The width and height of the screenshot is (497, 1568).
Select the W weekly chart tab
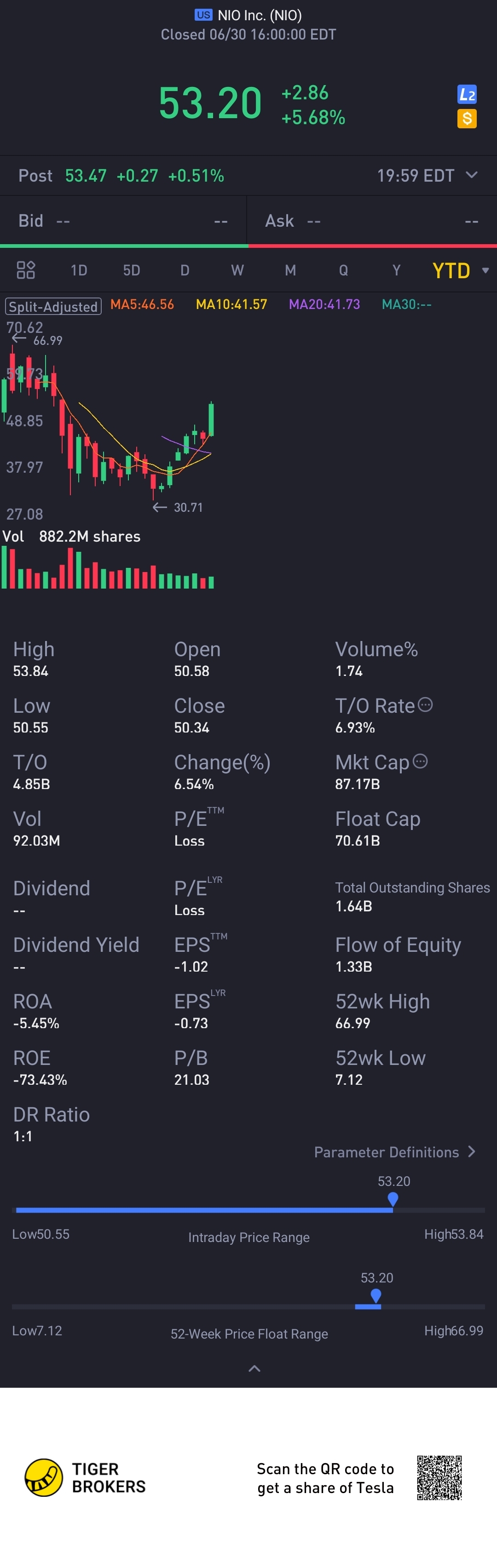(237, 270)
